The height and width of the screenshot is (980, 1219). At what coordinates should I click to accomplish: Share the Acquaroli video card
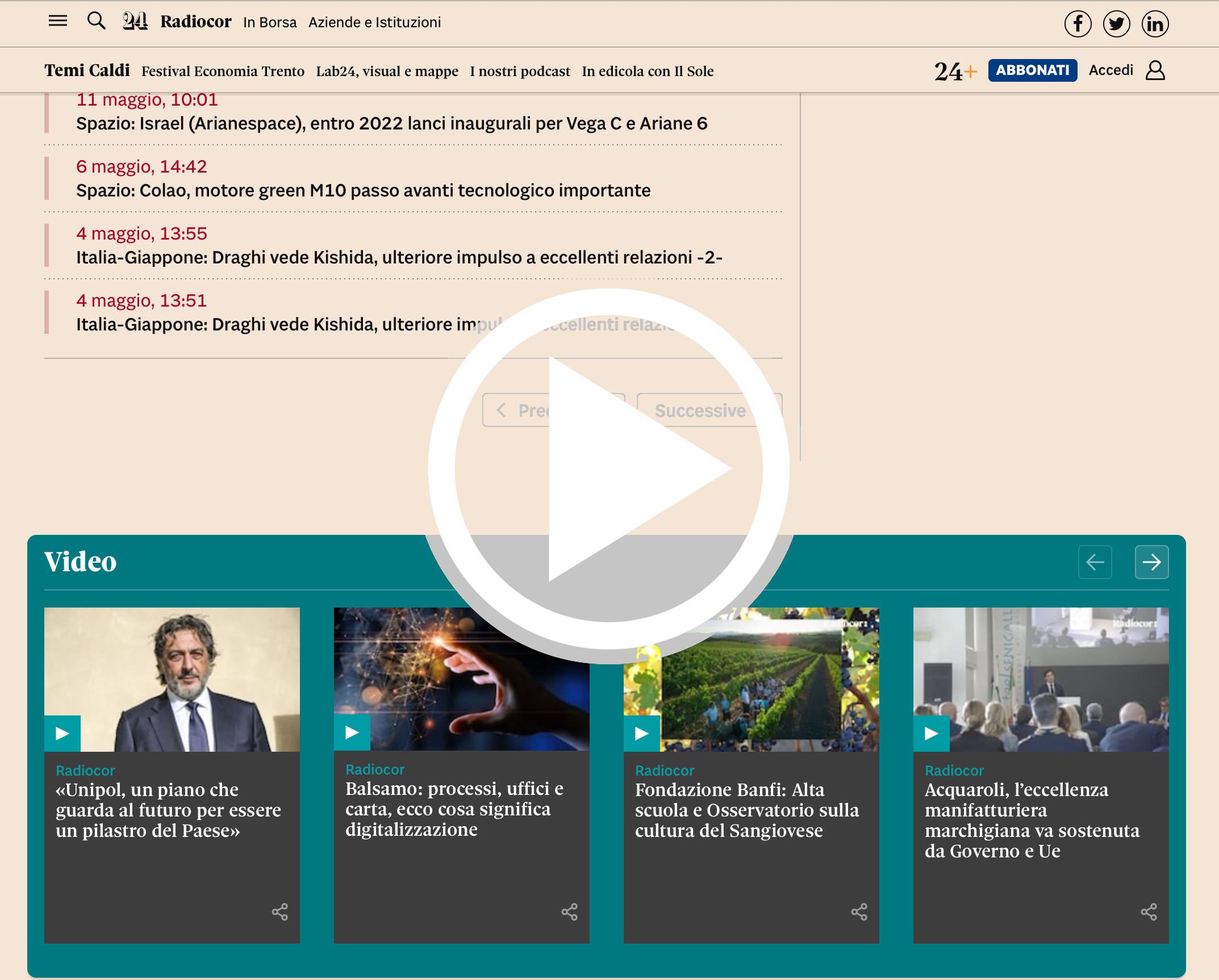[x=1149, y=912]
